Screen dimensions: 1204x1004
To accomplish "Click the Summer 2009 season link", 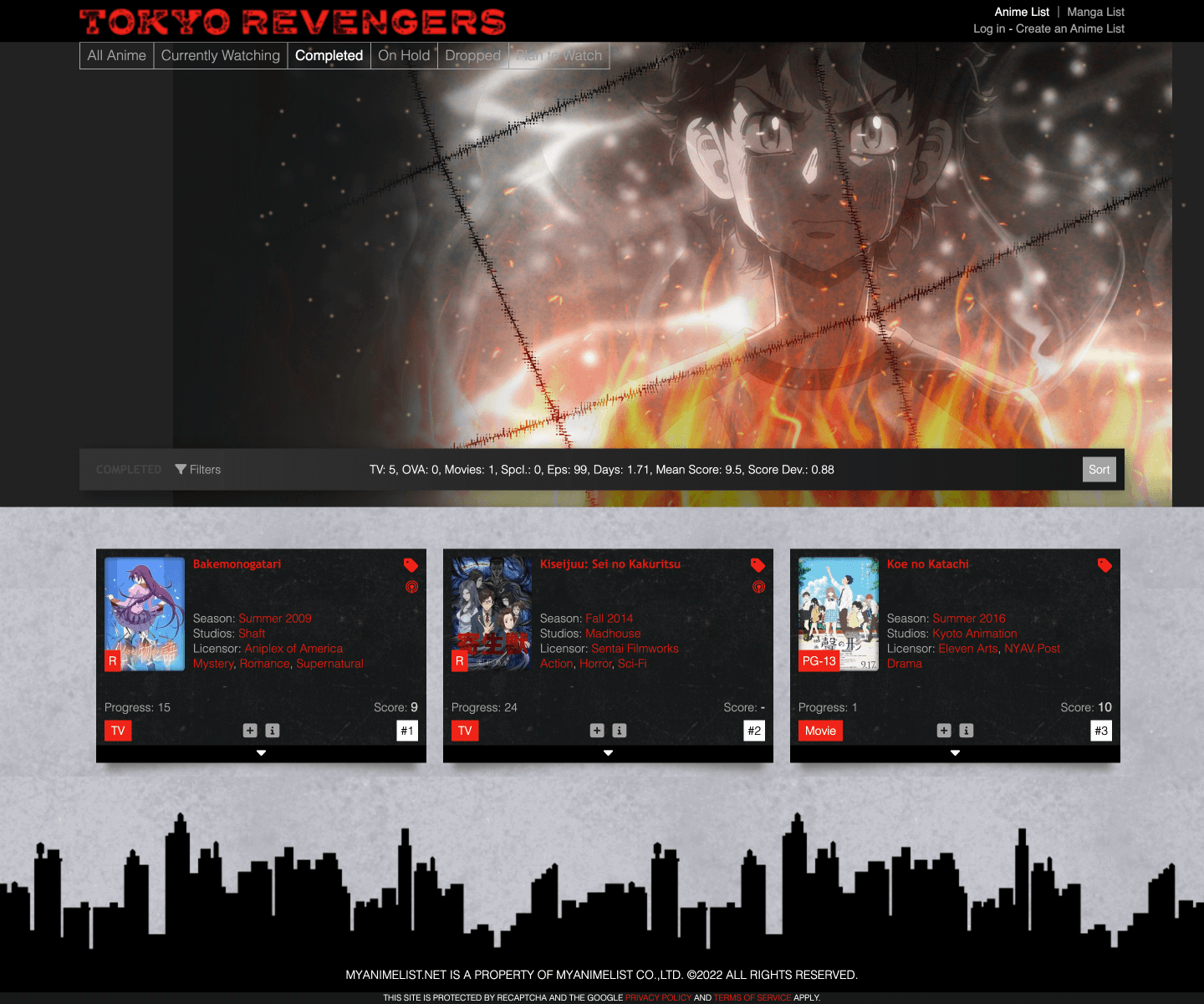I will point(275,619).
